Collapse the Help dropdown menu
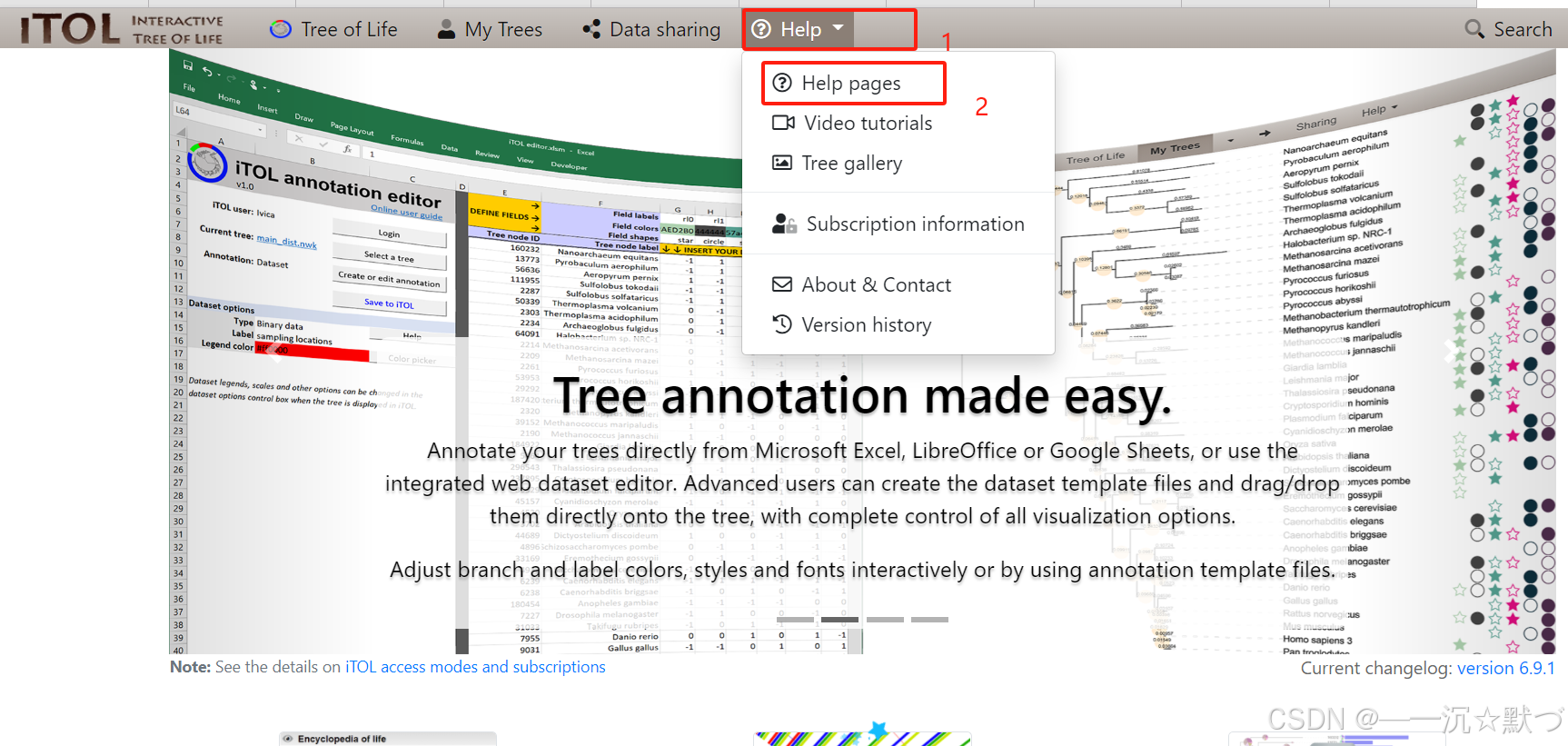The image size is (1568, 746). pos(799,29)
